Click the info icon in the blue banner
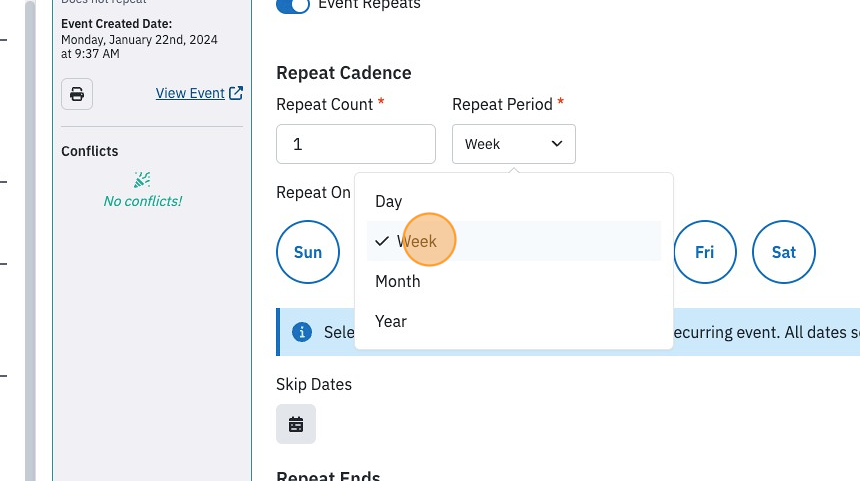 [x=302, y=332]
